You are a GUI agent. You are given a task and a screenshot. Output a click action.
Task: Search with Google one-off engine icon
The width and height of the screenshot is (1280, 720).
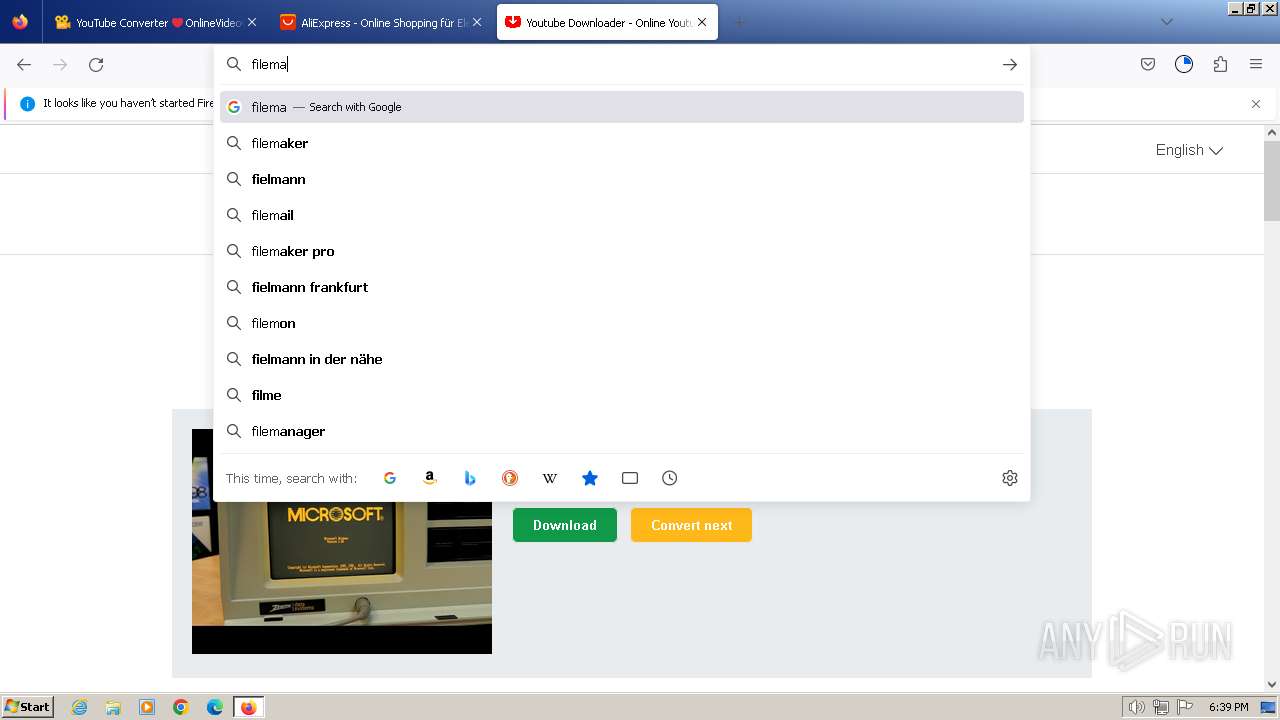pos(390,478)
